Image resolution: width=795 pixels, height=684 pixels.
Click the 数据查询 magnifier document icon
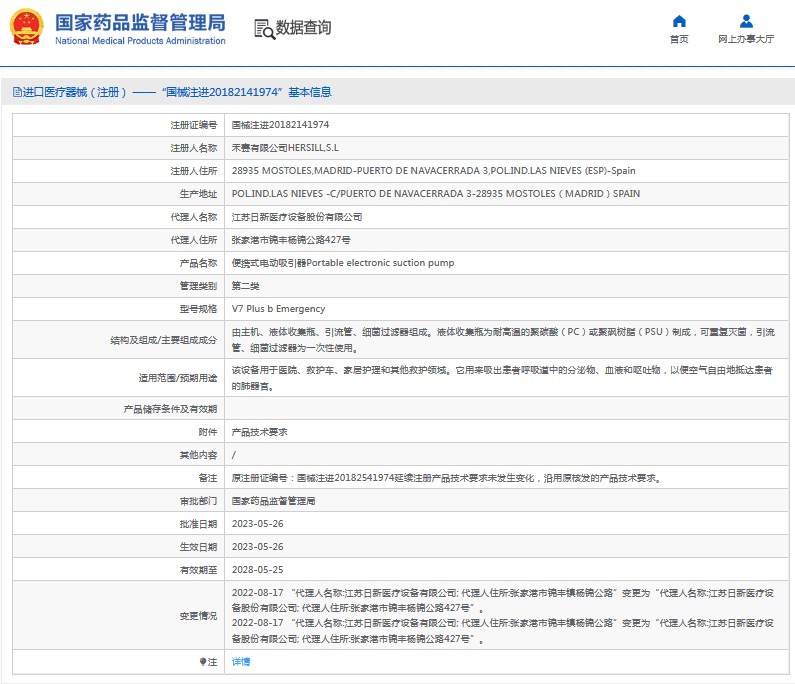[x=264, y=28]
